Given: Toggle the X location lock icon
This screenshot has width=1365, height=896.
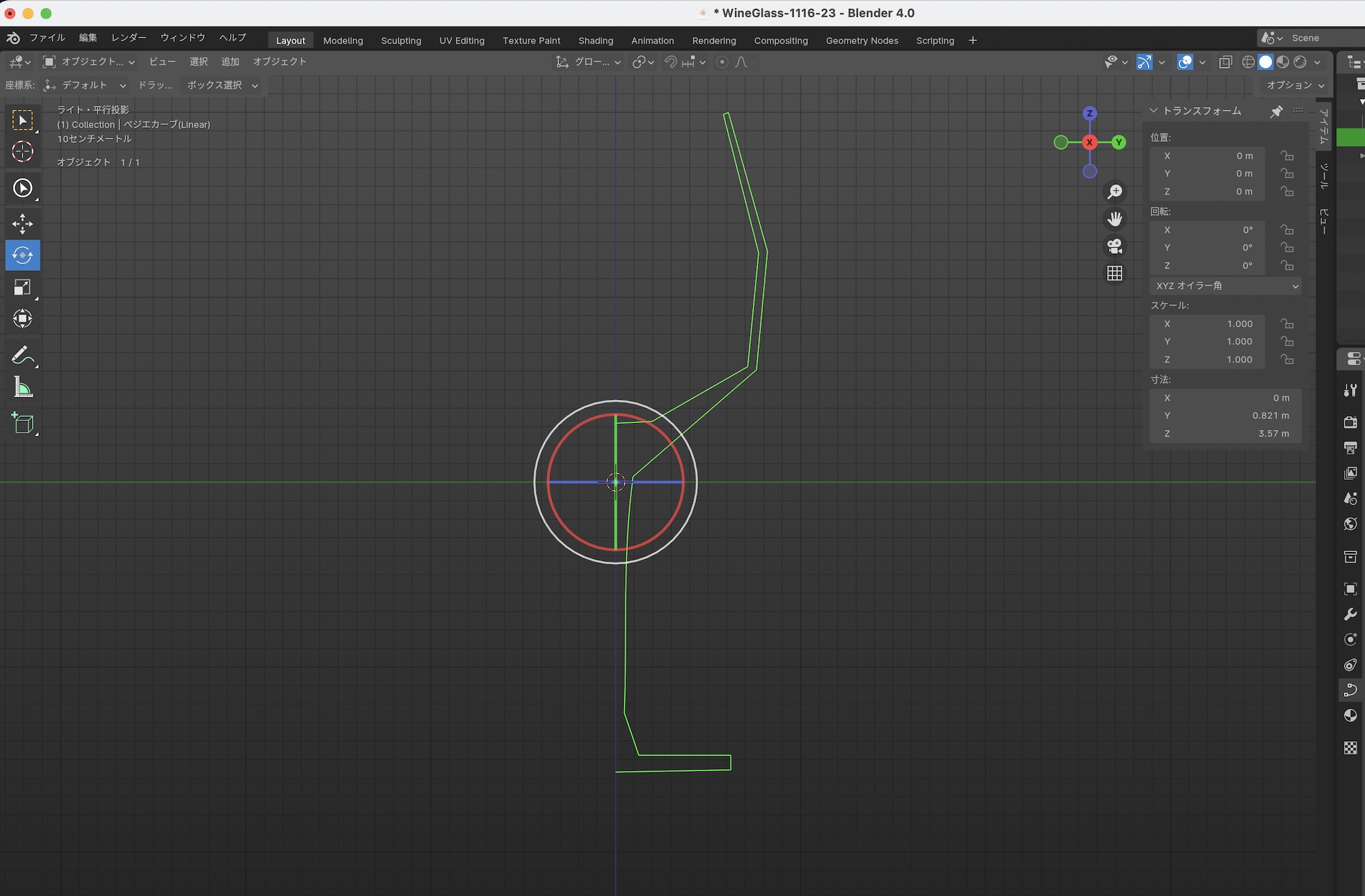Looking at the screenshot, I should tap(1287, 156).
